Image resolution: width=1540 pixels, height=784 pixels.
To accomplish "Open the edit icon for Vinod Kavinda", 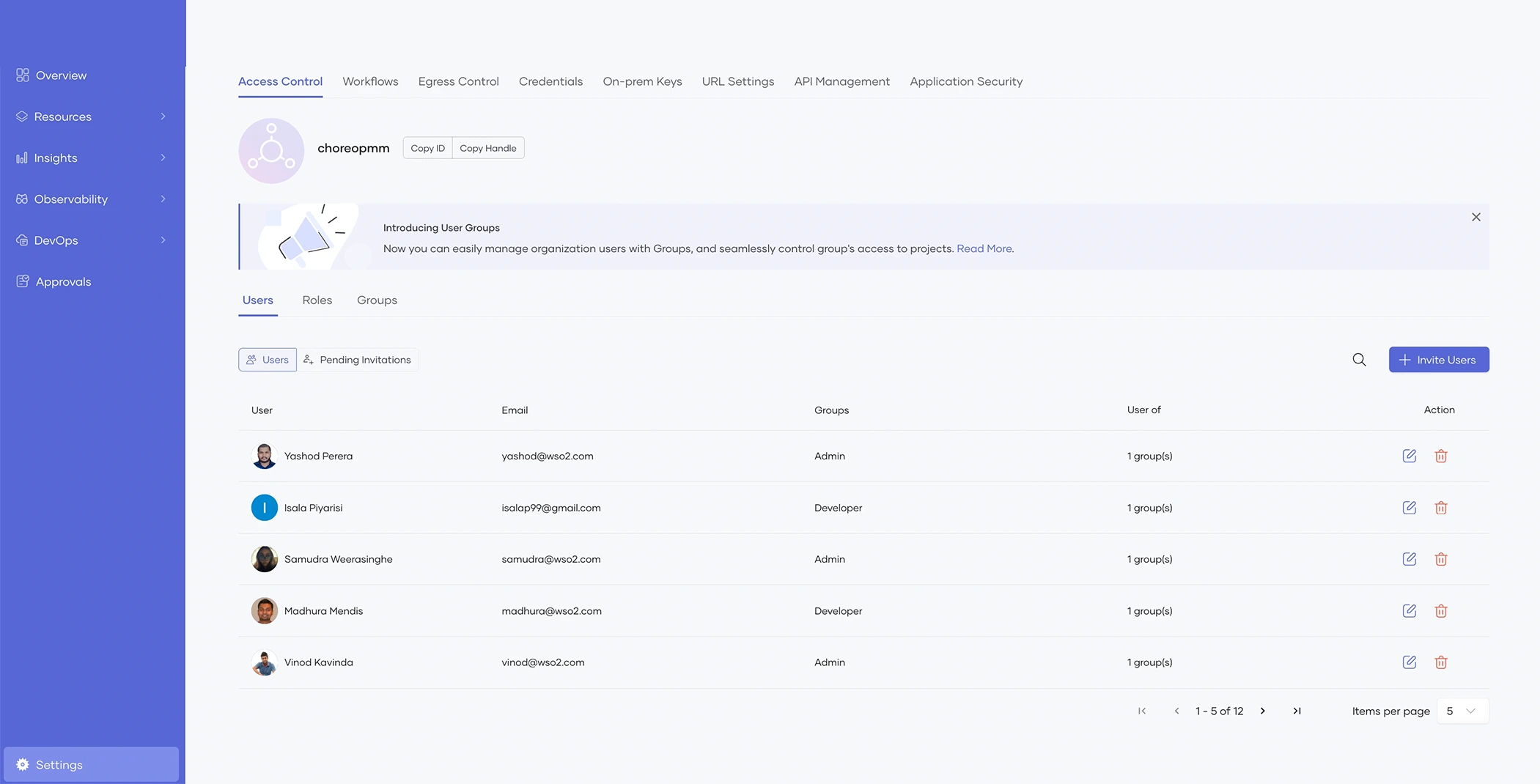I will (1410, 662).
